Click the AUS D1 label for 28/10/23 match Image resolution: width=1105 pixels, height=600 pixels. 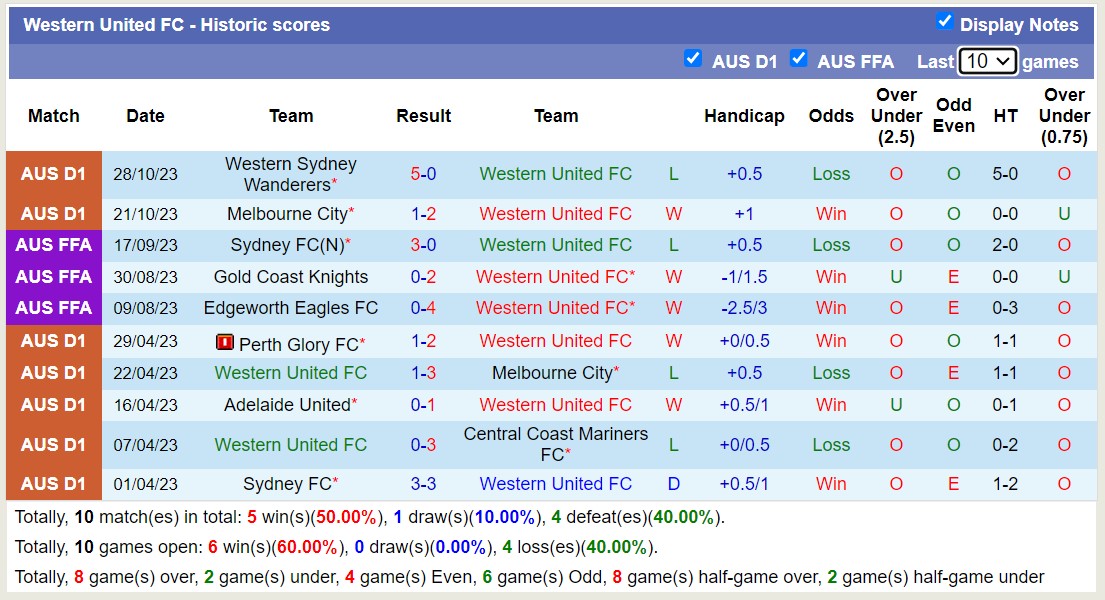coord(54,174)
